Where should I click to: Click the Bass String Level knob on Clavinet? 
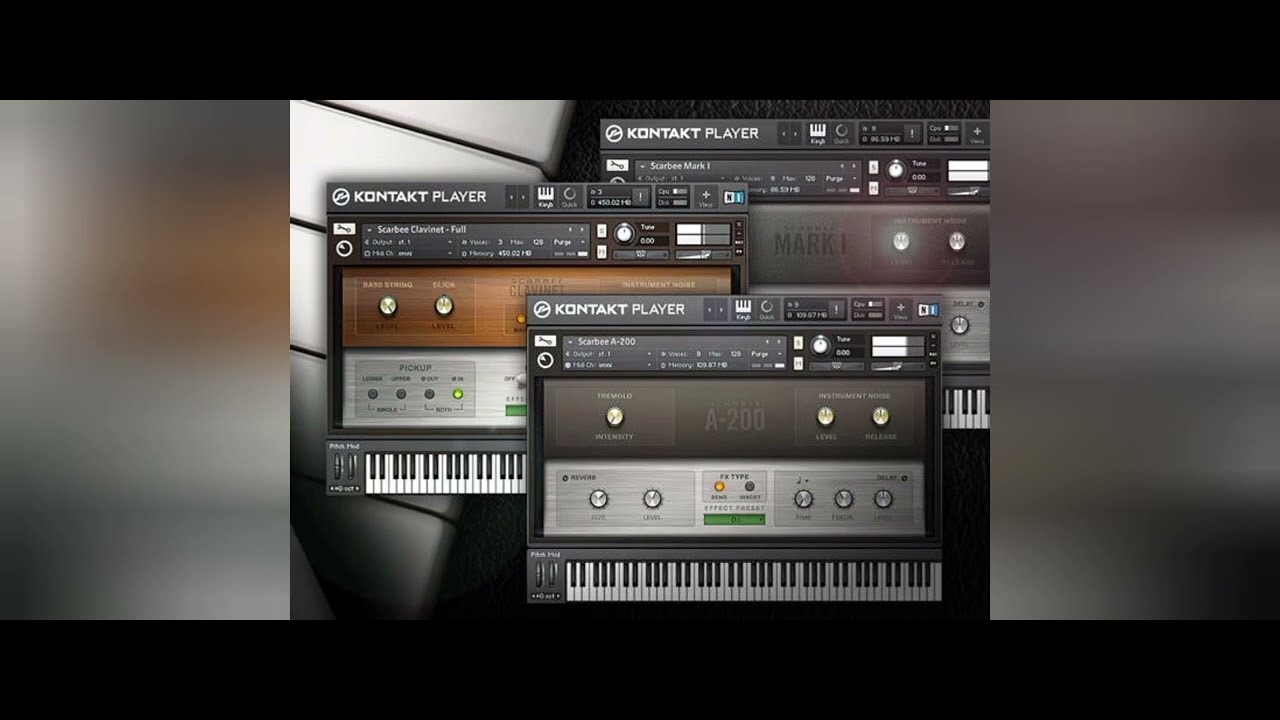pyautogui.click(x=387, y=306)
